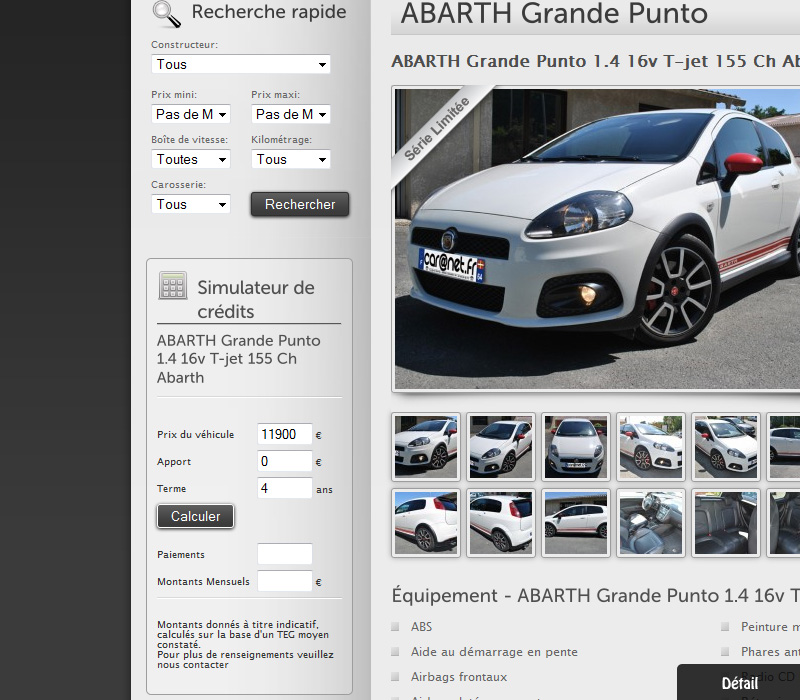This screenshot has width=800, height=700.
Task: Click the main ABARTH car photo
Action: tap(597, 239)
